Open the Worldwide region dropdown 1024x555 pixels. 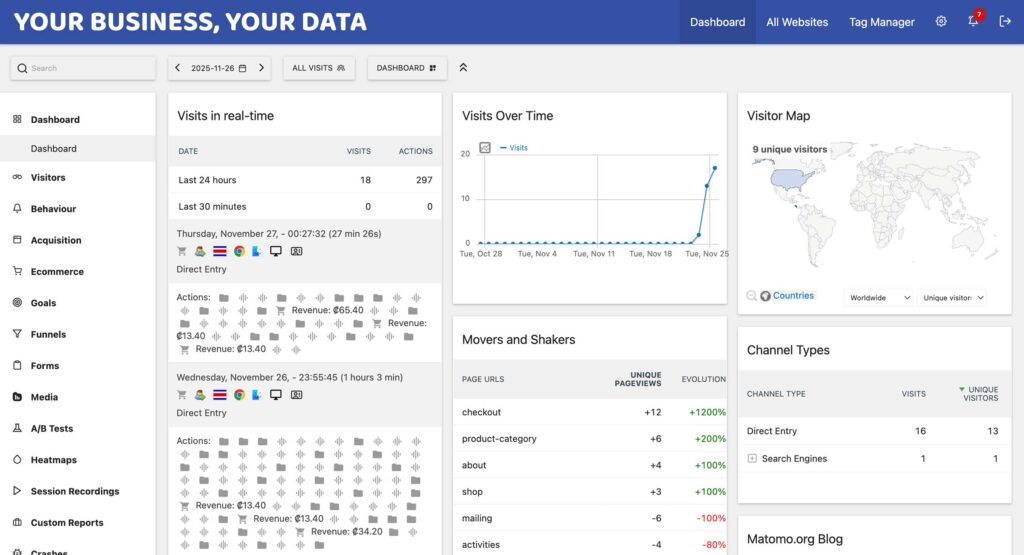click(x=879, y=298)
